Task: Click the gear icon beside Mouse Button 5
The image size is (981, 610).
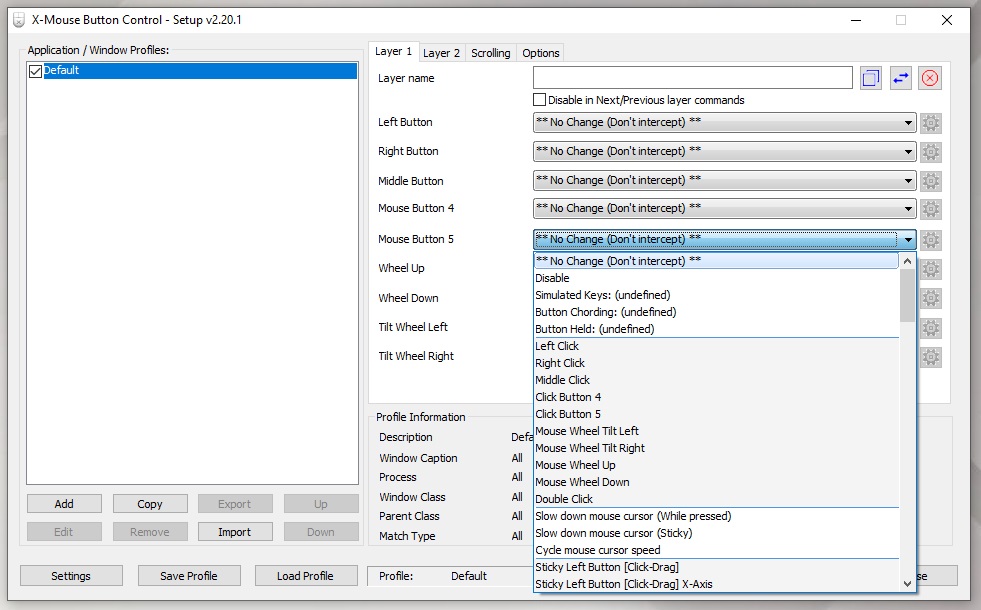Action: [x=931, y=240]
